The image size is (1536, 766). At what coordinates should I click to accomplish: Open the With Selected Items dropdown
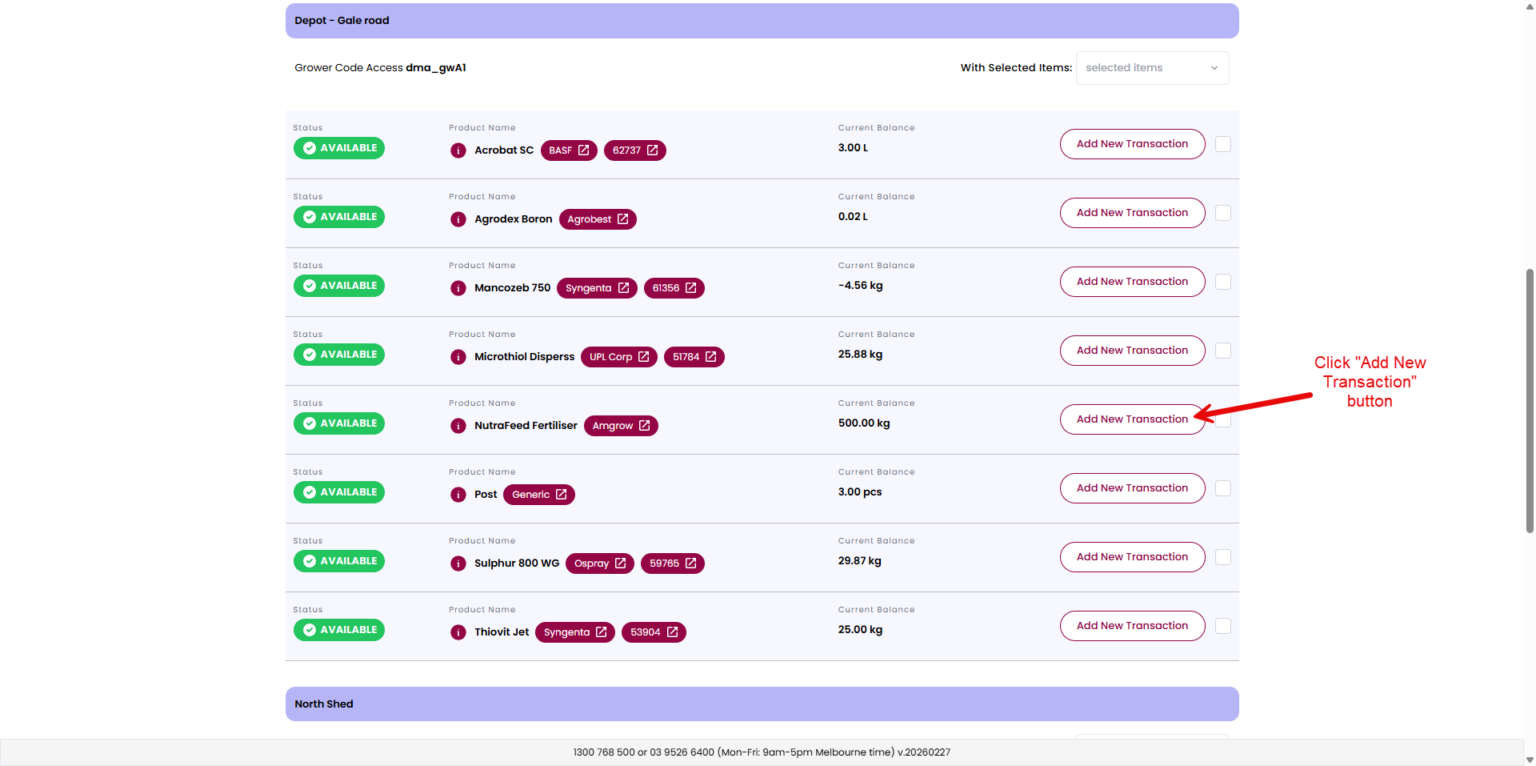point(1152,68)
